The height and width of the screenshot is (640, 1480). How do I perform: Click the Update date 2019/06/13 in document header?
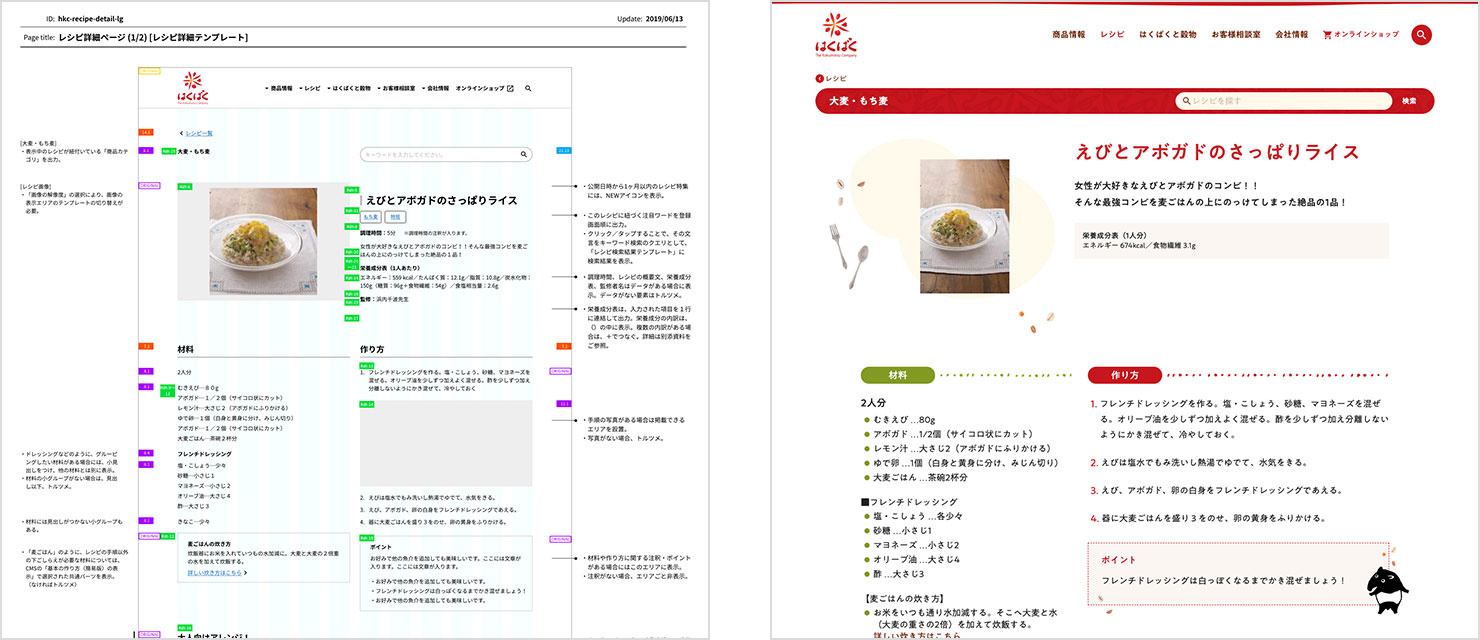[666, 18]
